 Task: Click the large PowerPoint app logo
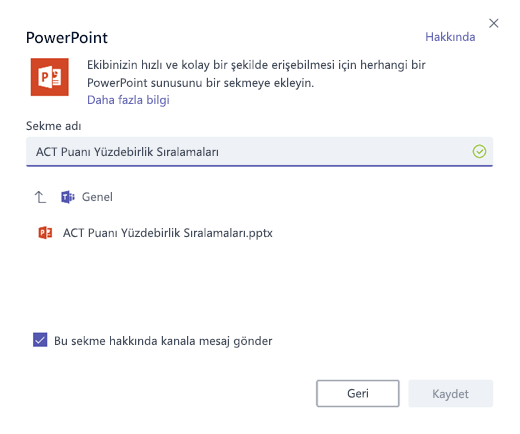[x=50, y=77]
